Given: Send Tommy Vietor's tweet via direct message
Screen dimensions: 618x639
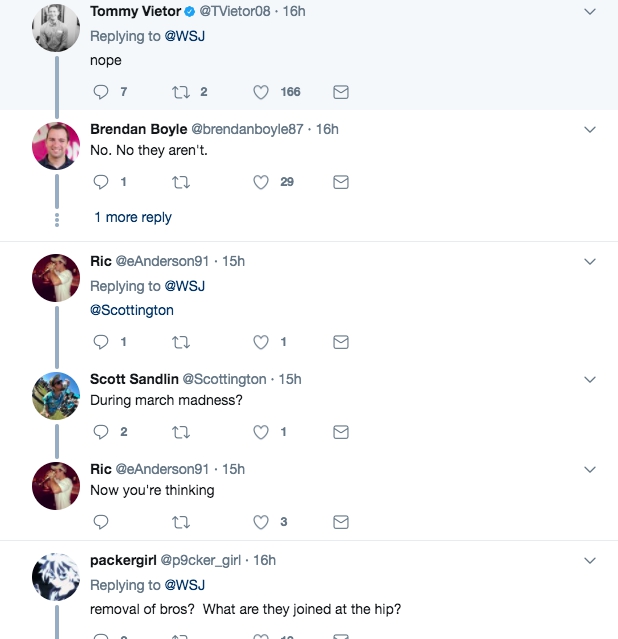Looking at the screenshot, I should (x=340, y=92).
